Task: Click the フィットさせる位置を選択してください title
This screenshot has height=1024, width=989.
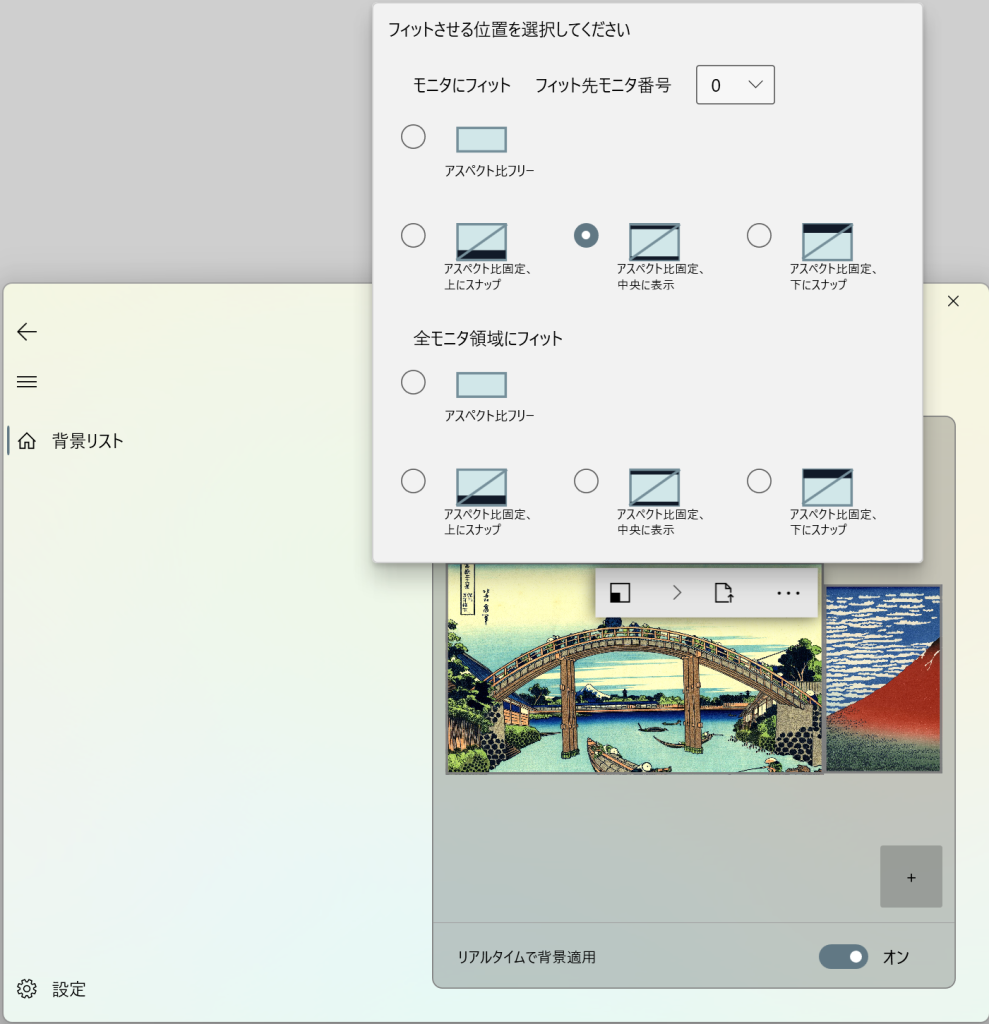Action: tap(509, 29)
